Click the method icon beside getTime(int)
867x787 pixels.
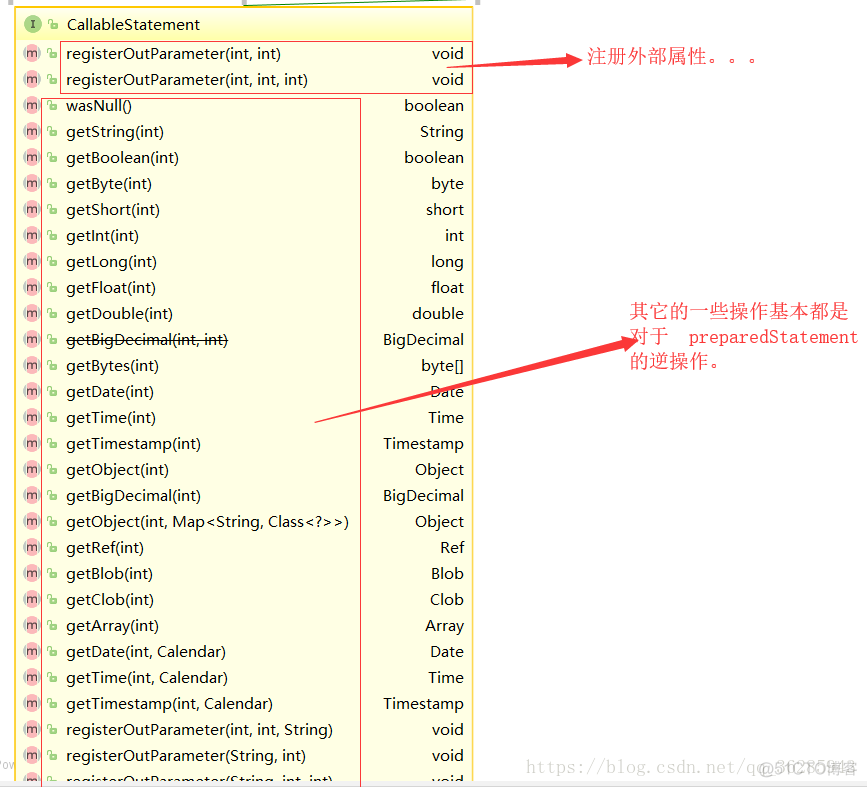click(x=32, y=418)
